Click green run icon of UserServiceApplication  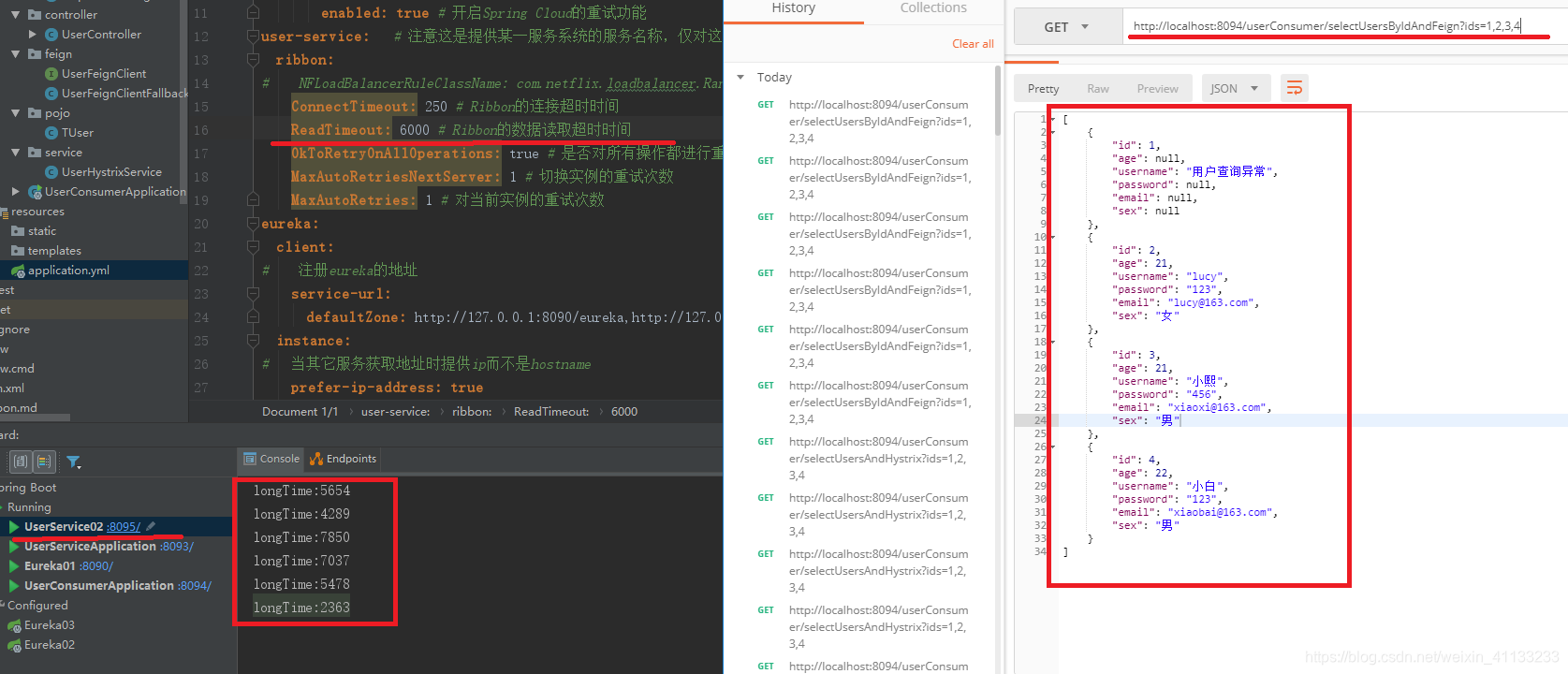pos(14,546)
